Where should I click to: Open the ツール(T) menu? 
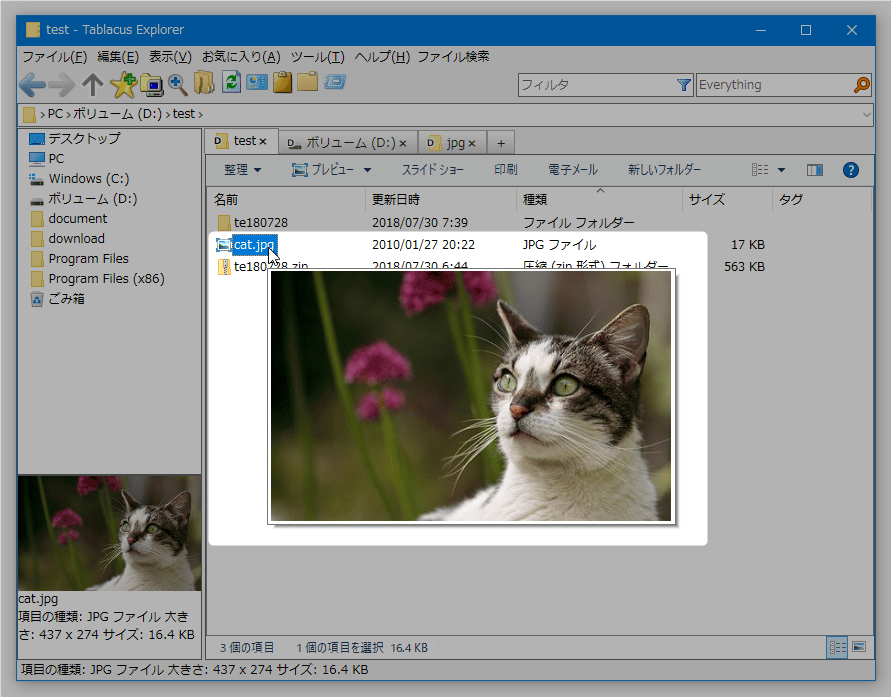click(318, 57)
